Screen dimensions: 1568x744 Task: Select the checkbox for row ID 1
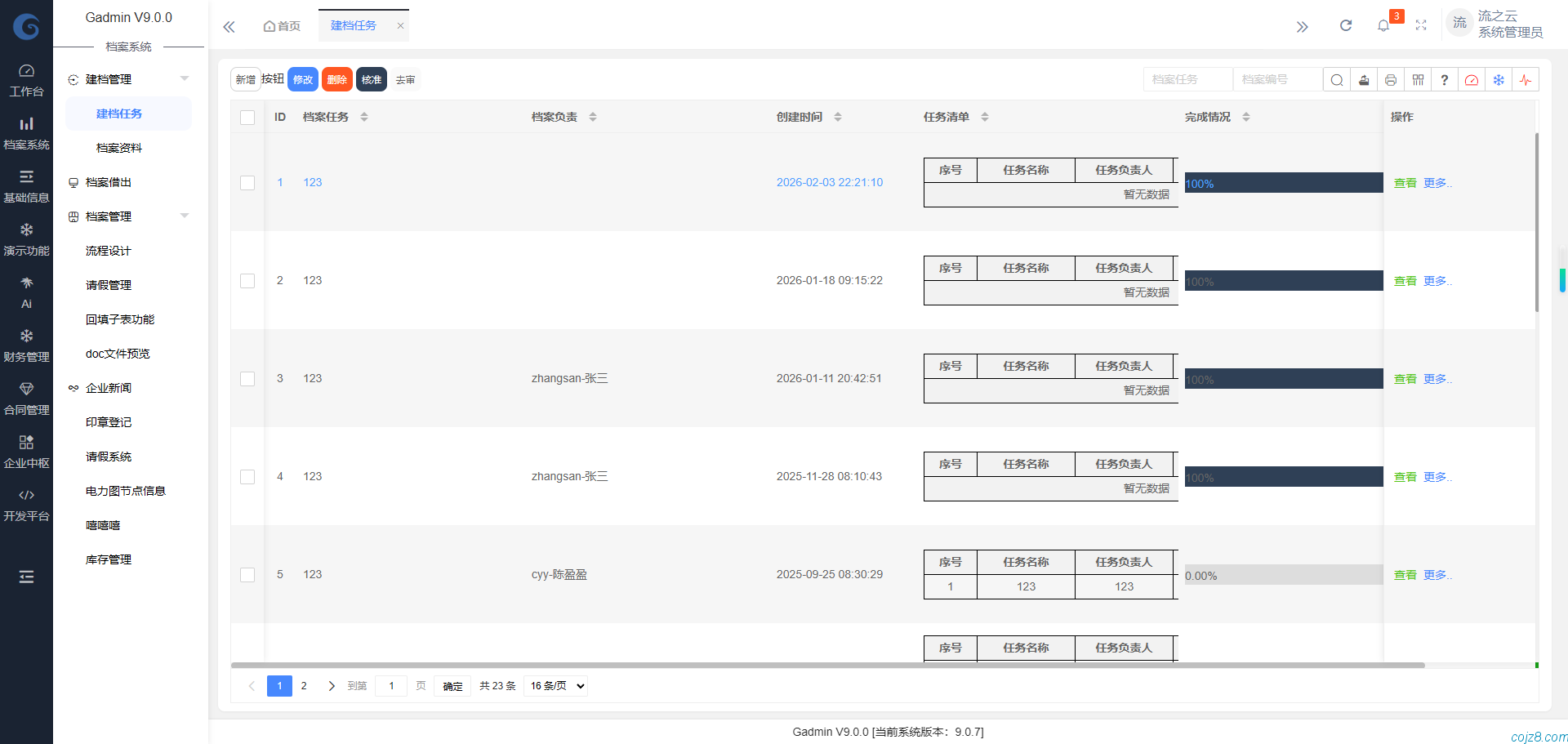click(x=247, y=183)
